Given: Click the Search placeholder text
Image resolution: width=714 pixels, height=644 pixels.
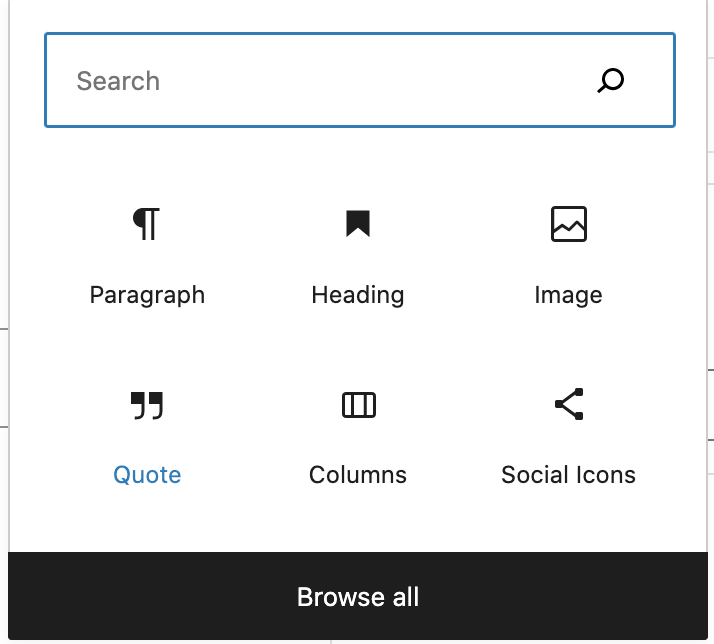Looking at the screenshot, I should point(118,81).
